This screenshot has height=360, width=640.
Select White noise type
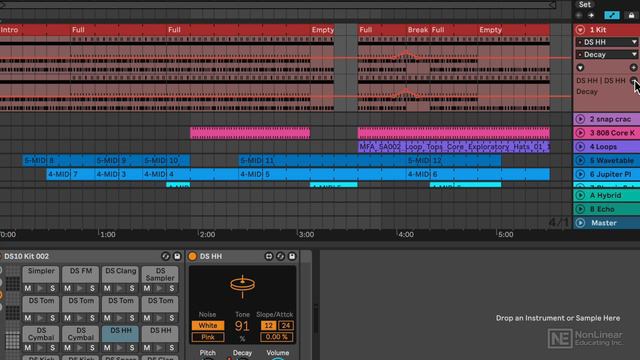point(208,326)
